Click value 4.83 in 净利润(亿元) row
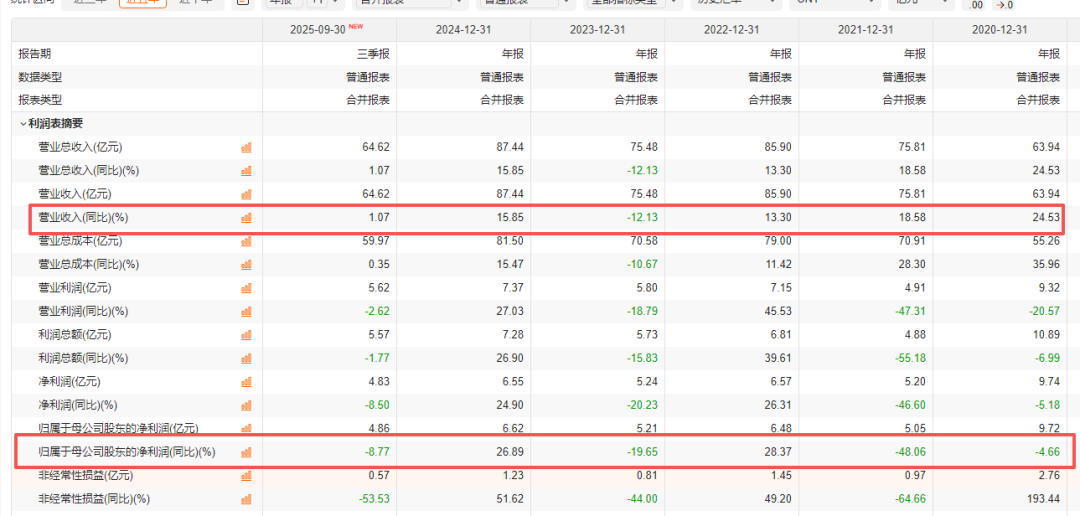1080x516 pixels. 380,382
